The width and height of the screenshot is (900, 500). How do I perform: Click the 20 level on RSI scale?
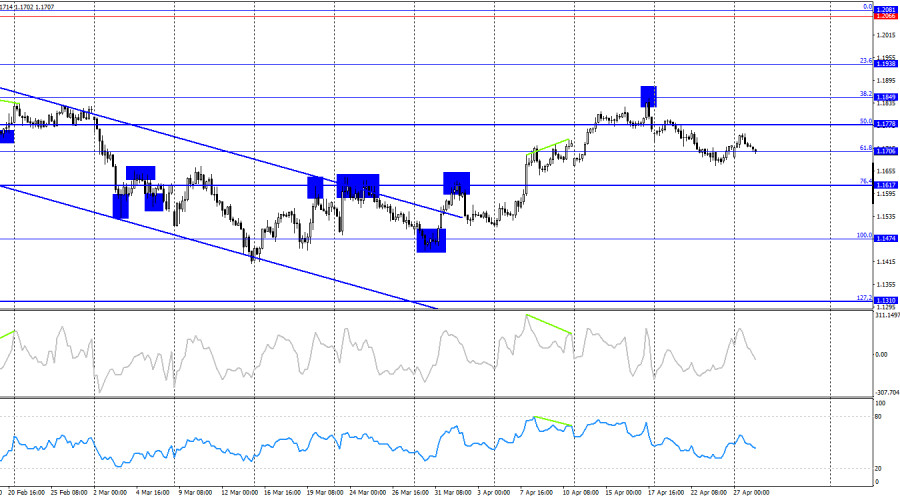pyautogui.click(x=878, y=469)
